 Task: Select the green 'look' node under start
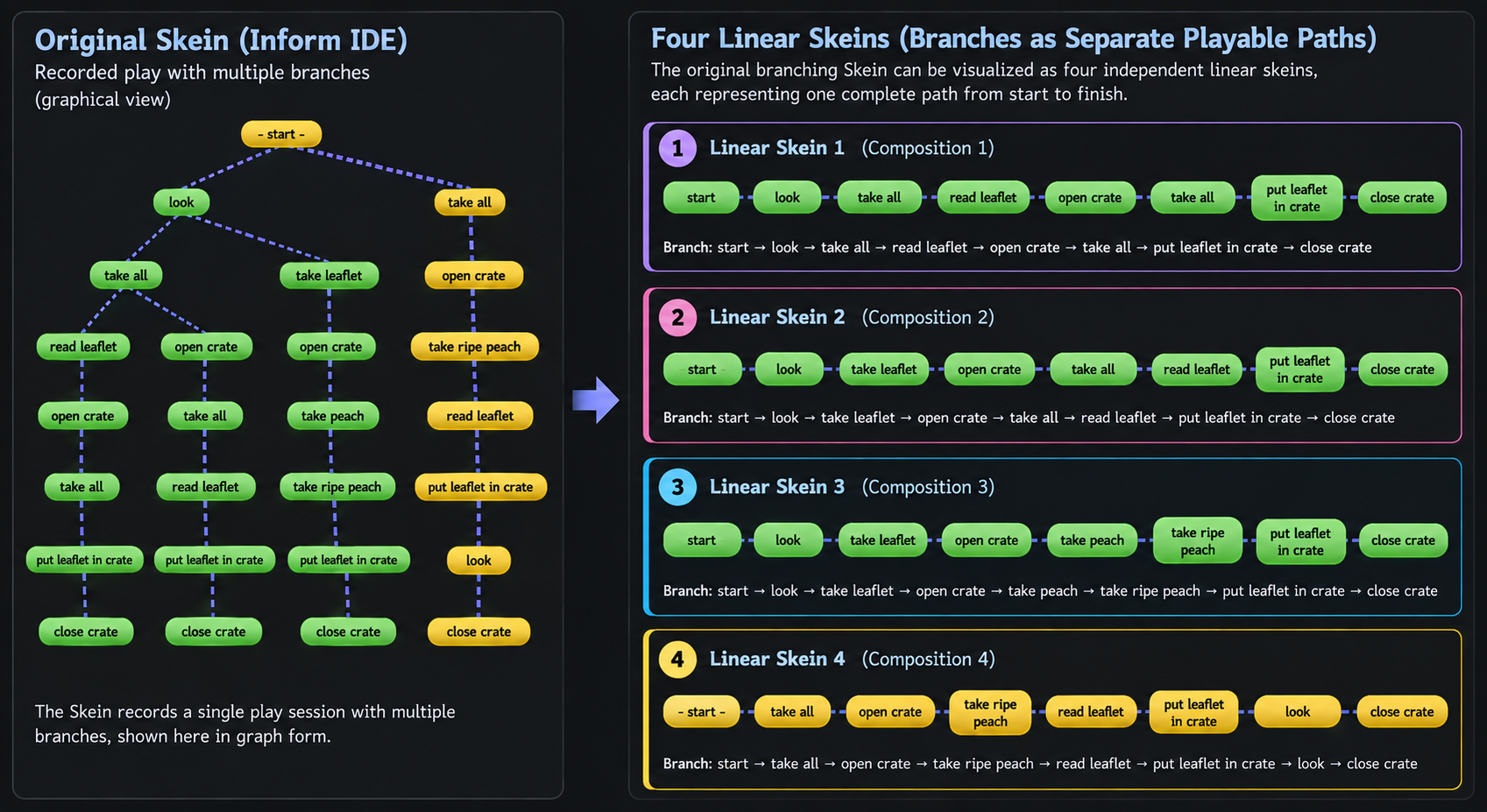[181, 202]
